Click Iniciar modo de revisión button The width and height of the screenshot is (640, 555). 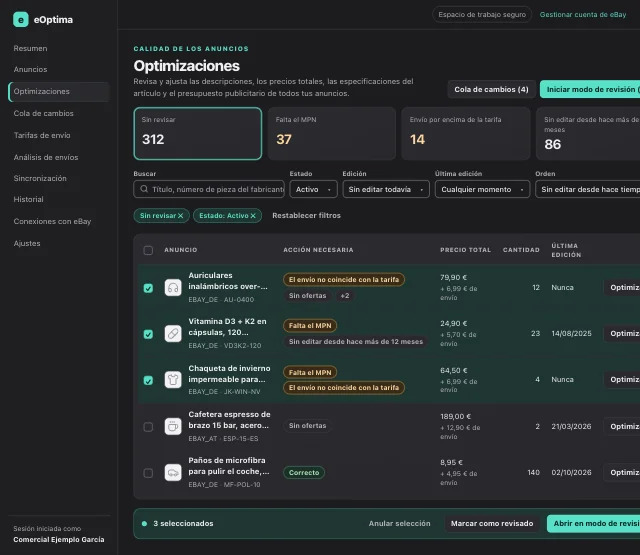[590, 89]
